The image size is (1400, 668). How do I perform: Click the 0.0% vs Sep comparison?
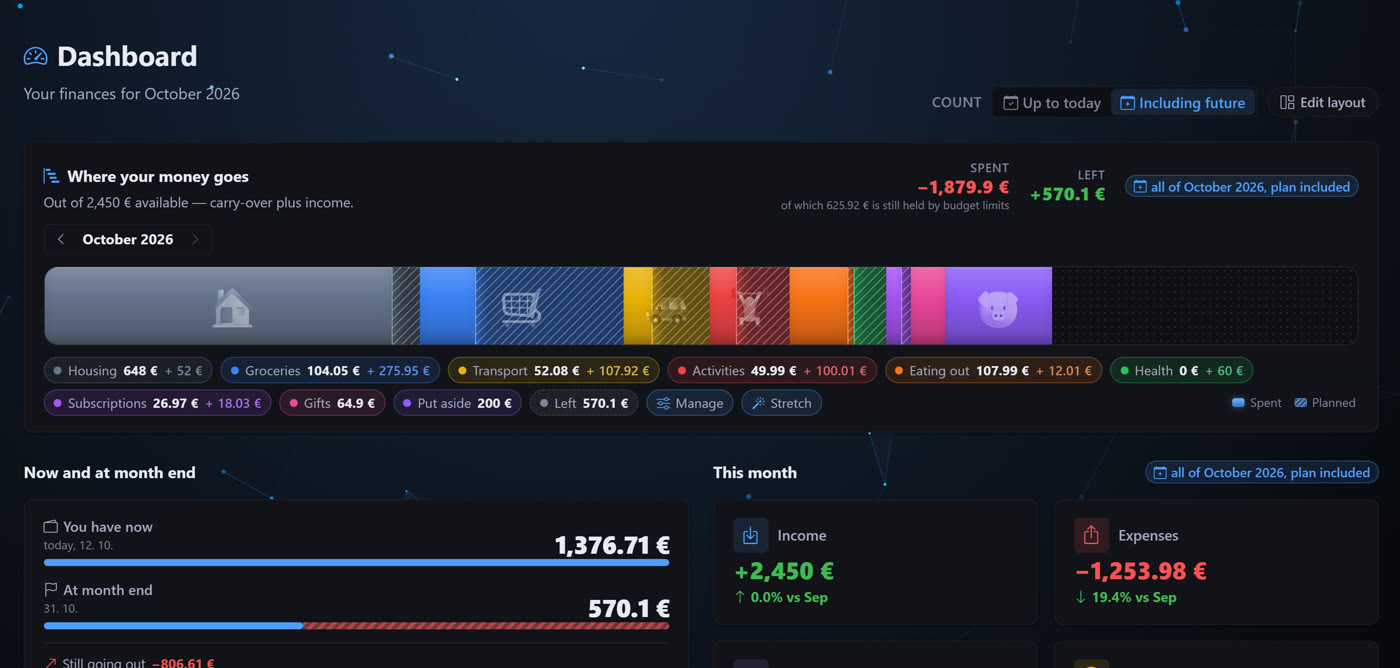point(781,597)
